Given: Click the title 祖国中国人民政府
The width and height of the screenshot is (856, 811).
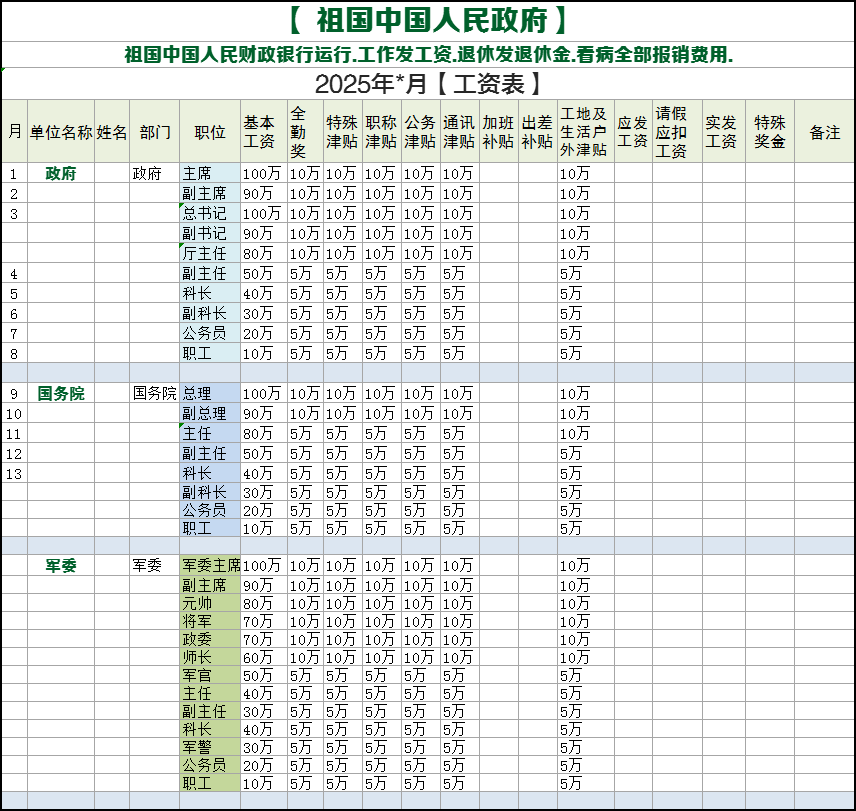Looking at the screenshot, I should point(429,21).
